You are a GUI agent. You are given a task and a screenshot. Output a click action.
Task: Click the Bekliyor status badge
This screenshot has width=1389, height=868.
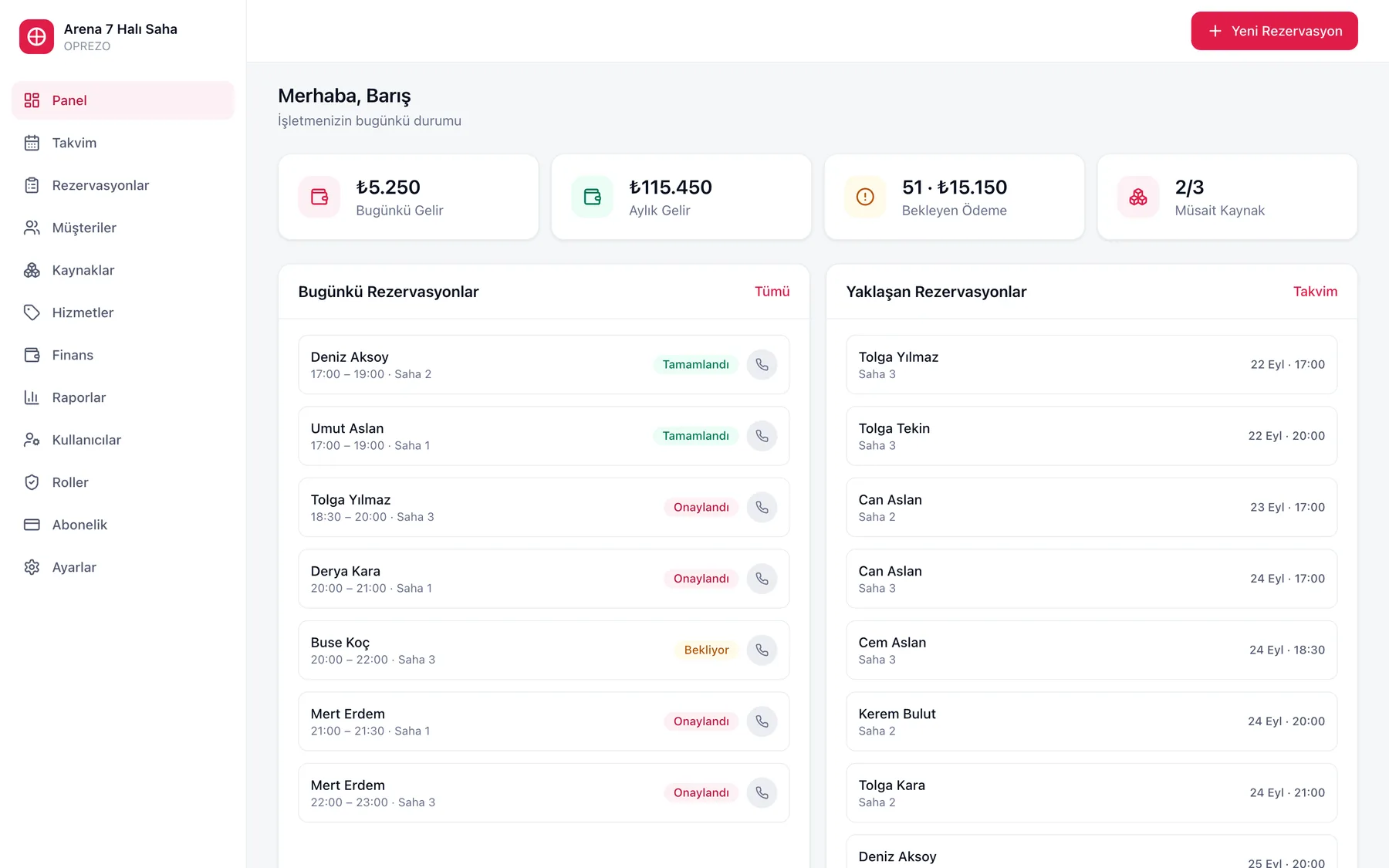[x=706, y=650]
